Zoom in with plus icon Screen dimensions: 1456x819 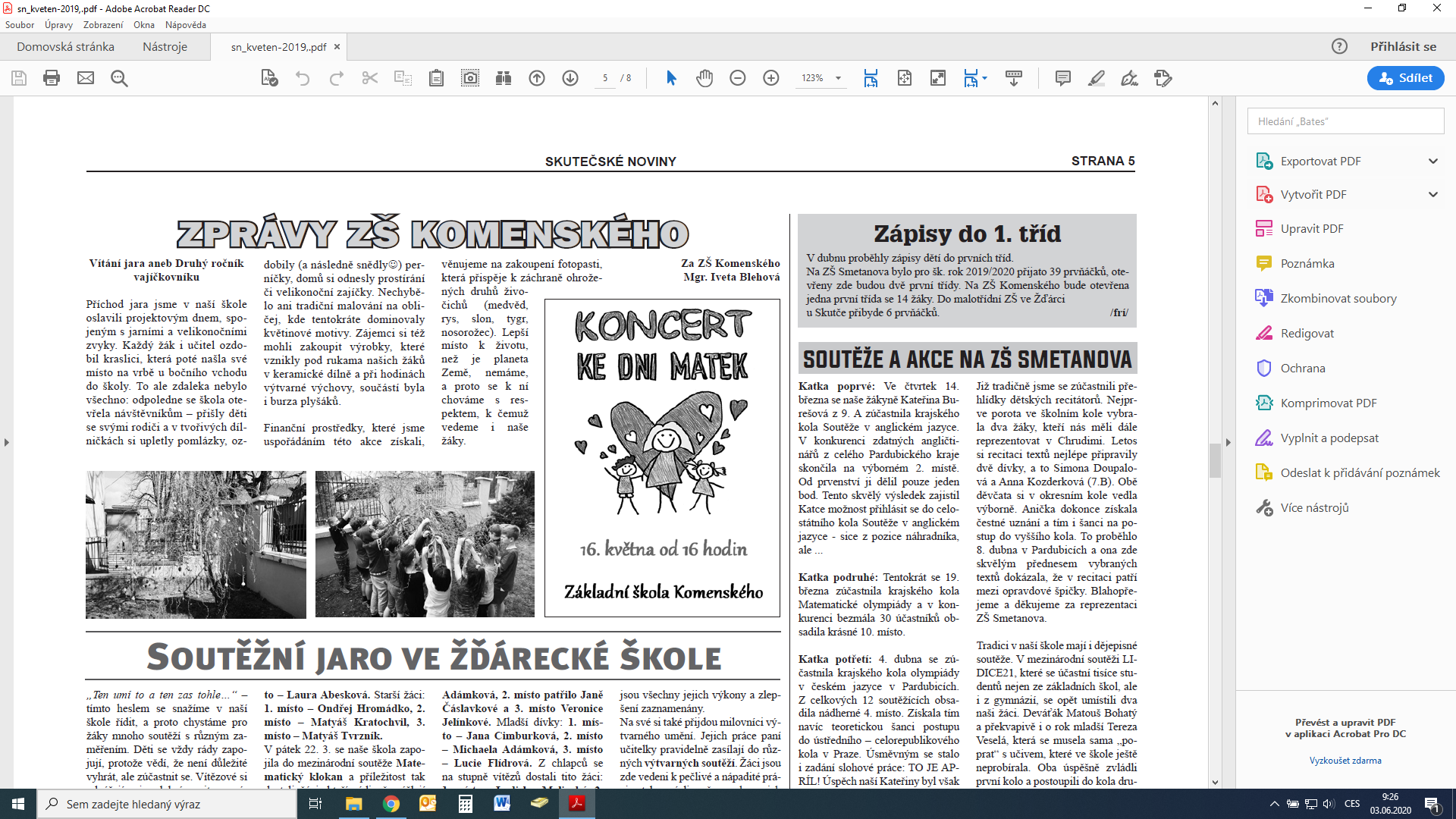tap(771, 78)
